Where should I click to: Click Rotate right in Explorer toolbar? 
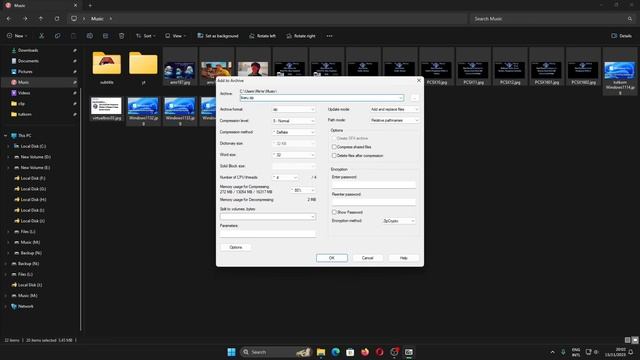click(301, 36)
